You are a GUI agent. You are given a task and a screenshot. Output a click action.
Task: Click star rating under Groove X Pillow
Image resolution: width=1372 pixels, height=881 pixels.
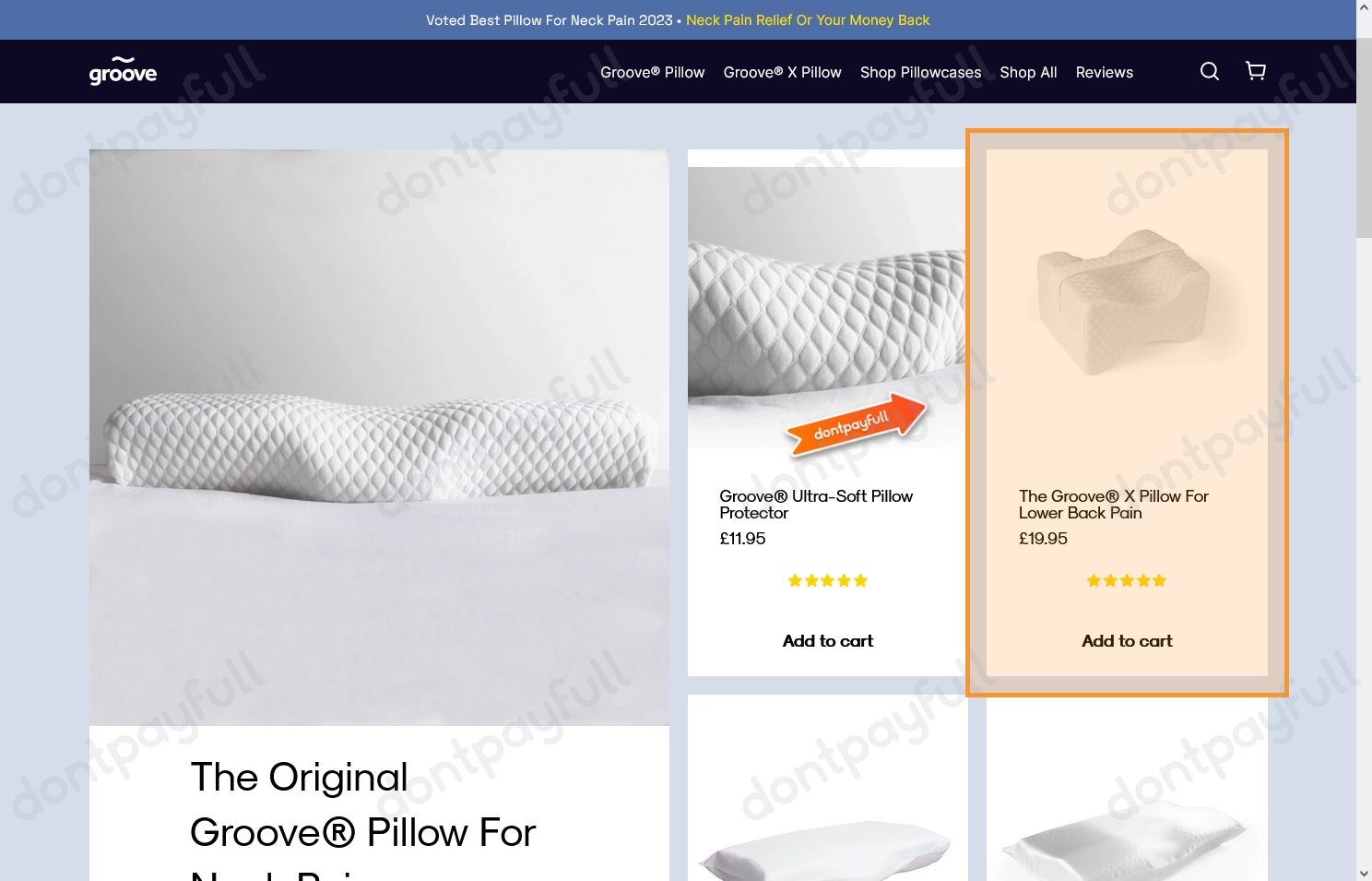pos(1127,580)
